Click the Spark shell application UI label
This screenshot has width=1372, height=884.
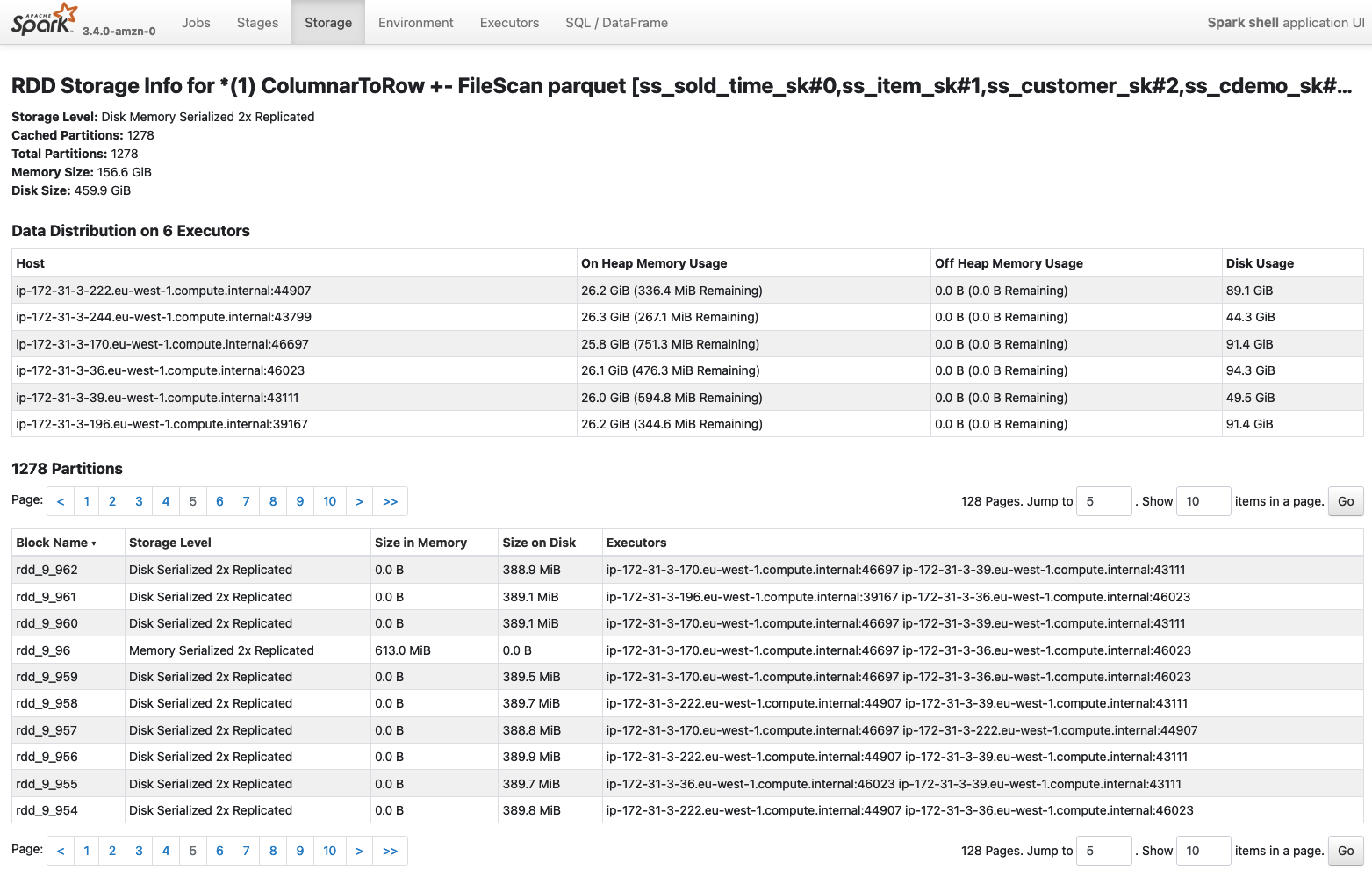click(x=1286, y=23)
